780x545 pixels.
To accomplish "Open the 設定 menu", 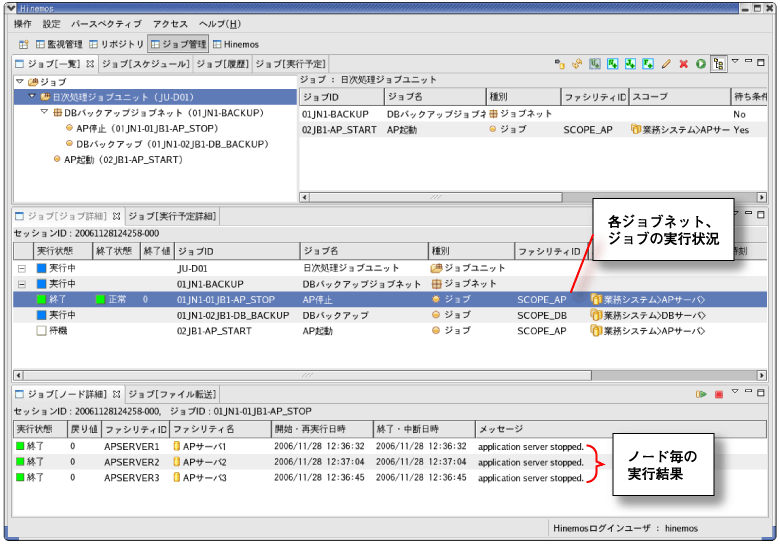I will (x=51, y=24).
